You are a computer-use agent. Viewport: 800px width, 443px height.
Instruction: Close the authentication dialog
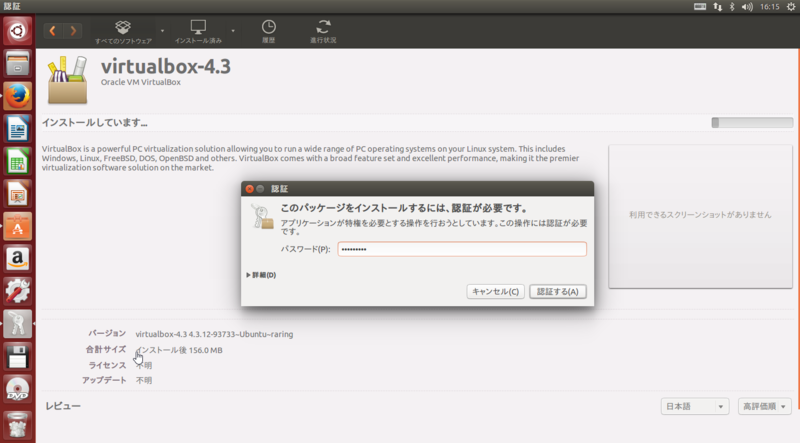249,189
